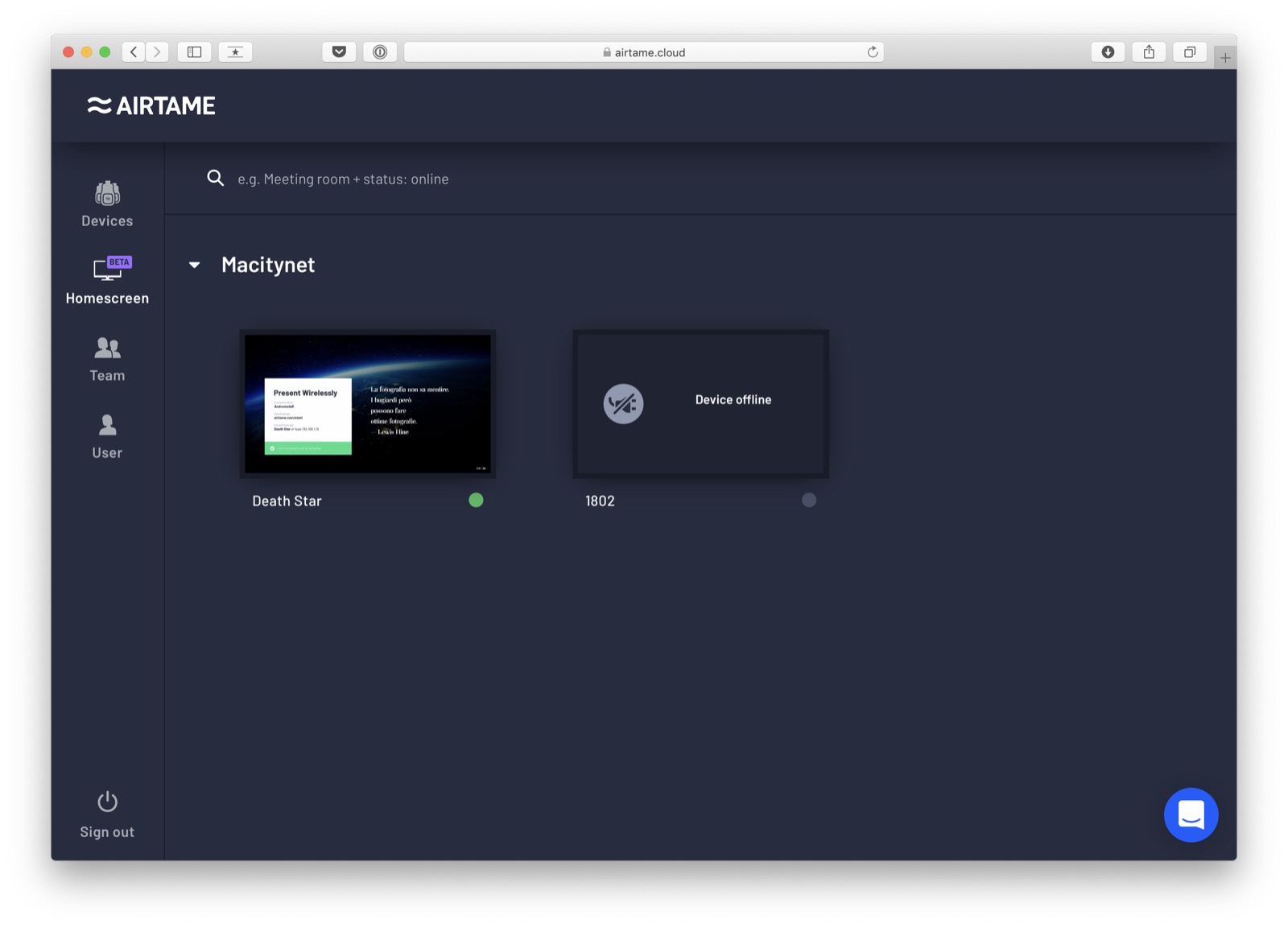Collapse the Macitynet group
Viewport: 1288px width, 928px height.
[194, 265]
